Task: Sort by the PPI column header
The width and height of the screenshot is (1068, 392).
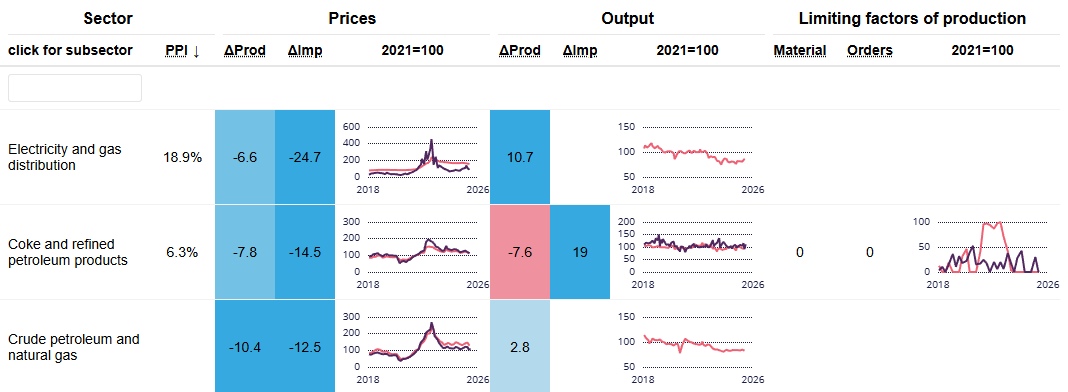Action: click(x=182, y=50)
